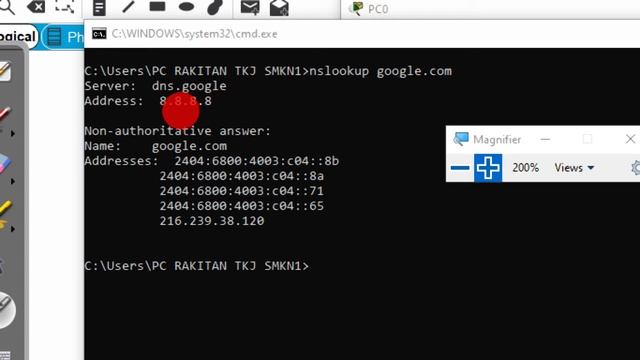The width and height of the screenshot is (640, 360).
Task: Pick the Draw Rectangle tool
Action: click(x=157, y=7)
